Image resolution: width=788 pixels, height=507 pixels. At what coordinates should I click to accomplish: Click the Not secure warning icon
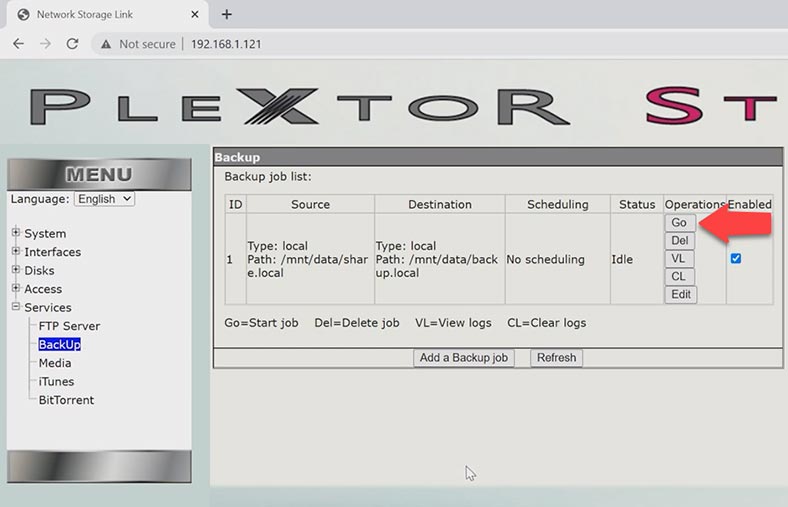106,44
